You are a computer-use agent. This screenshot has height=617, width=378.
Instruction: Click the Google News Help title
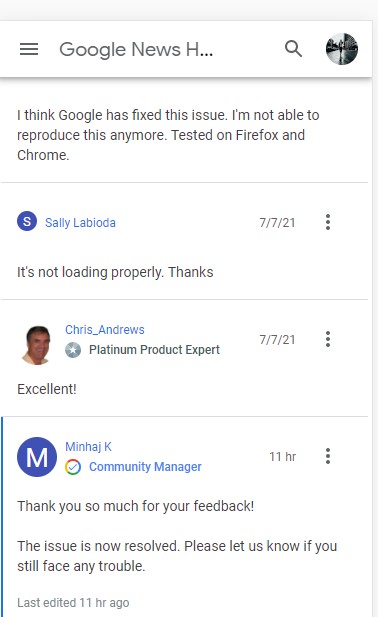tap(136, 50)
